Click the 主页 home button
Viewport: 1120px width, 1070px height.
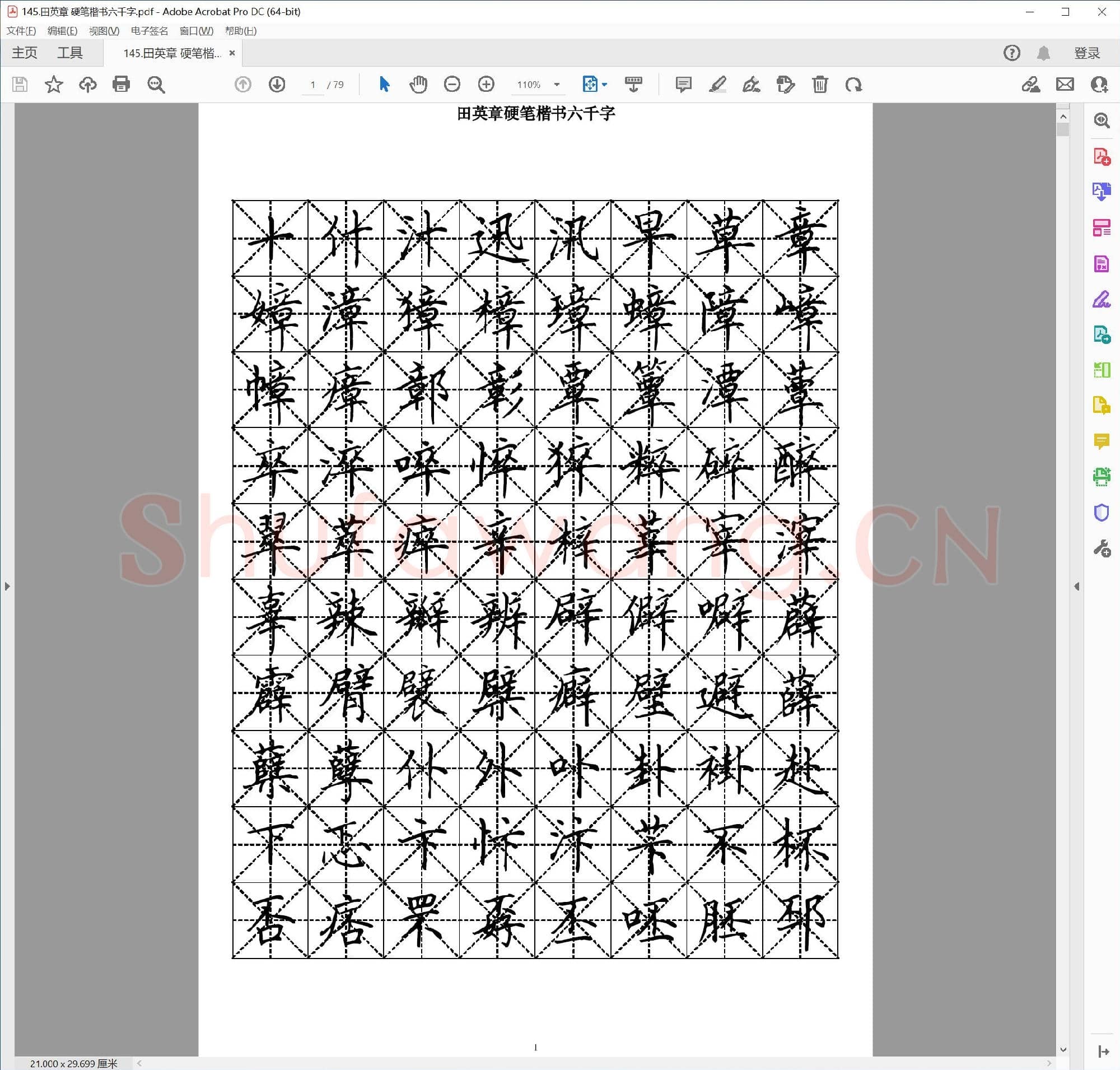tap(25, 53)
